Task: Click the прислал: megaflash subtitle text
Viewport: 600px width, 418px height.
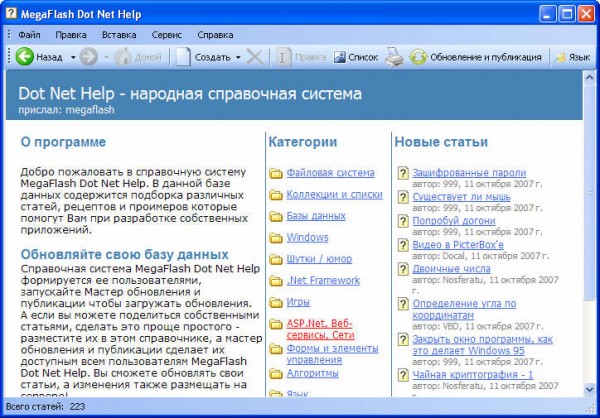Action: 66,110
